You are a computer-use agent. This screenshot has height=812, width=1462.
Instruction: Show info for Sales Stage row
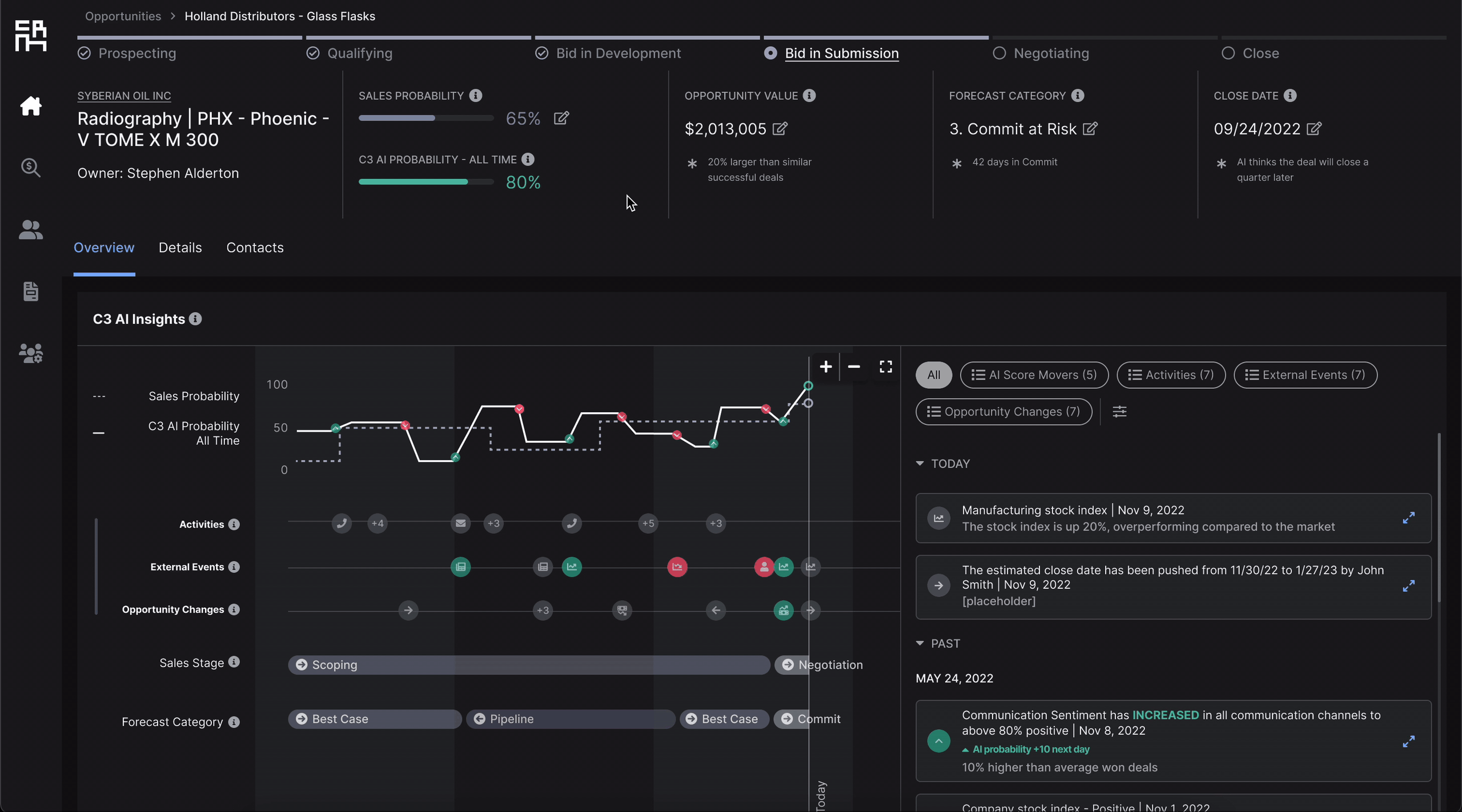(x=234, y=662)
